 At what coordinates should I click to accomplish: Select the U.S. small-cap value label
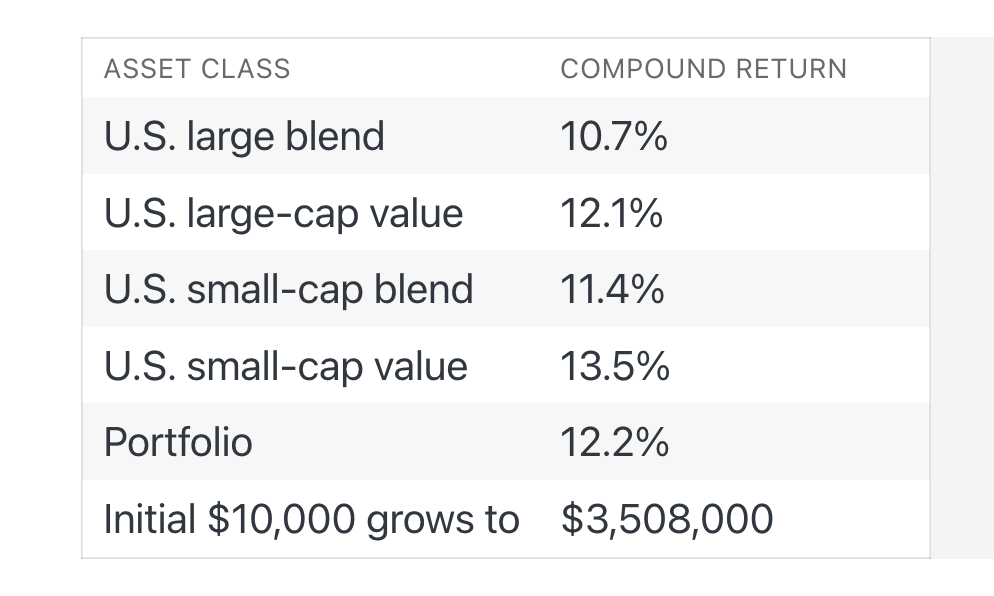[x=285, y=366]
